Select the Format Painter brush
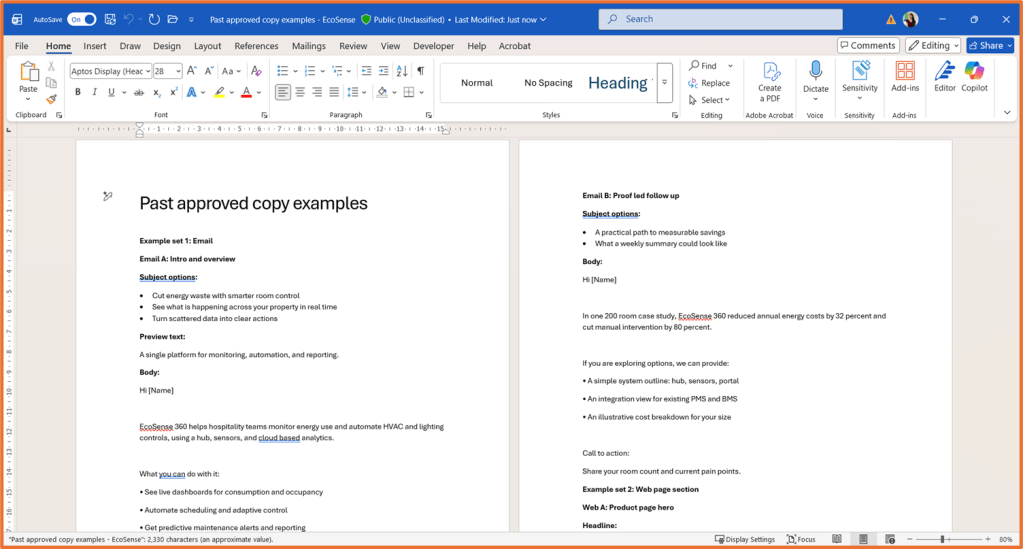The image size is (1023, 549). 51,99
